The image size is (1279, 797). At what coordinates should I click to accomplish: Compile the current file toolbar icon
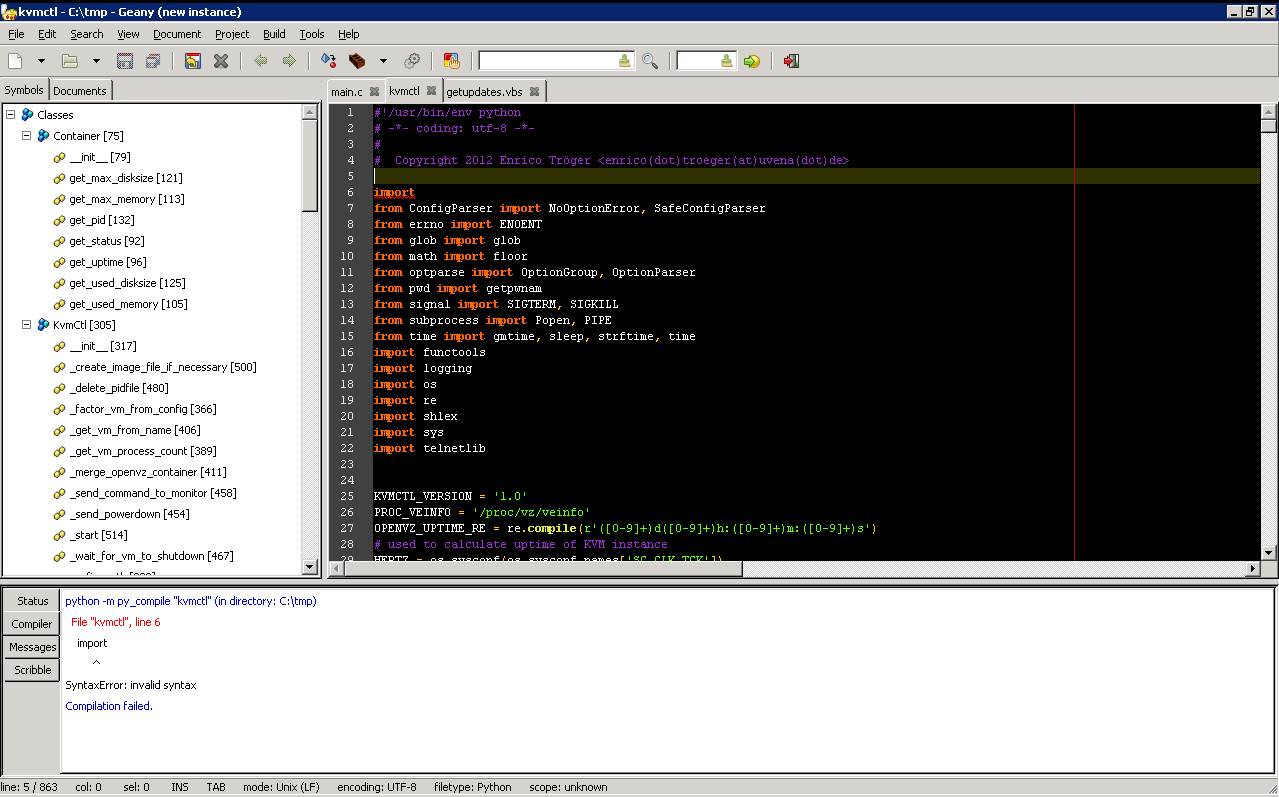click(x=328, y=61)
